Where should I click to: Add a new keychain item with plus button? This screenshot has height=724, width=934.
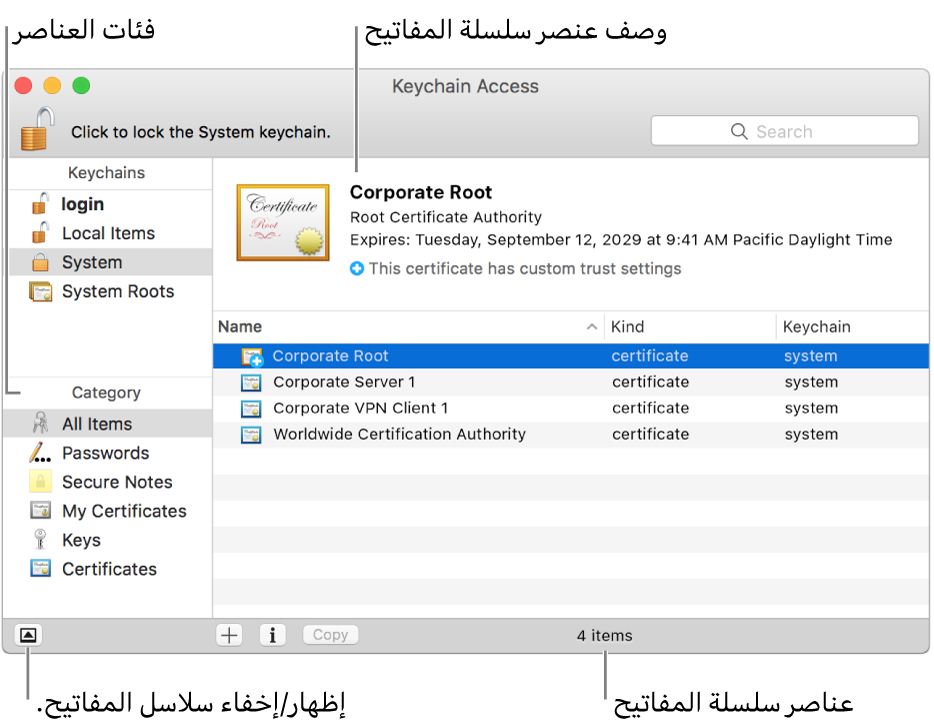tap(229, 635)
